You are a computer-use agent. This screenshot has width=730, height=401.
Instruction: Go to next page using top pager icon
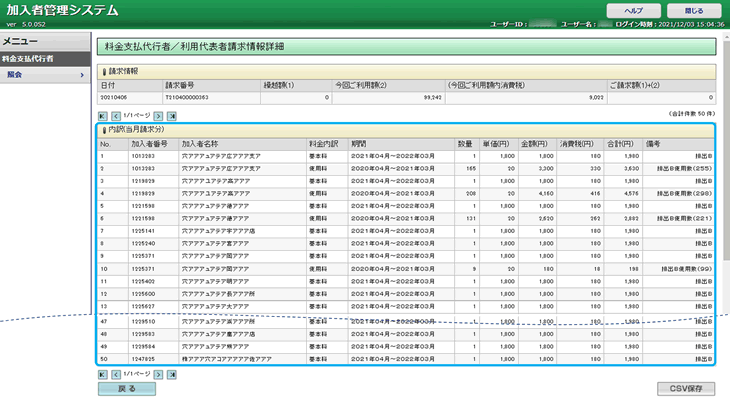click(158, 116)
